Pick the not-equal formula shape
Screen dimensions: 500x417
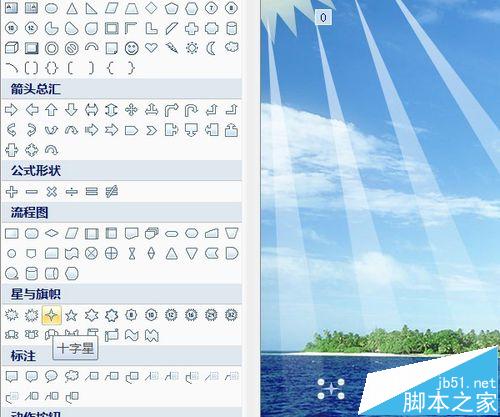(111, 192)
